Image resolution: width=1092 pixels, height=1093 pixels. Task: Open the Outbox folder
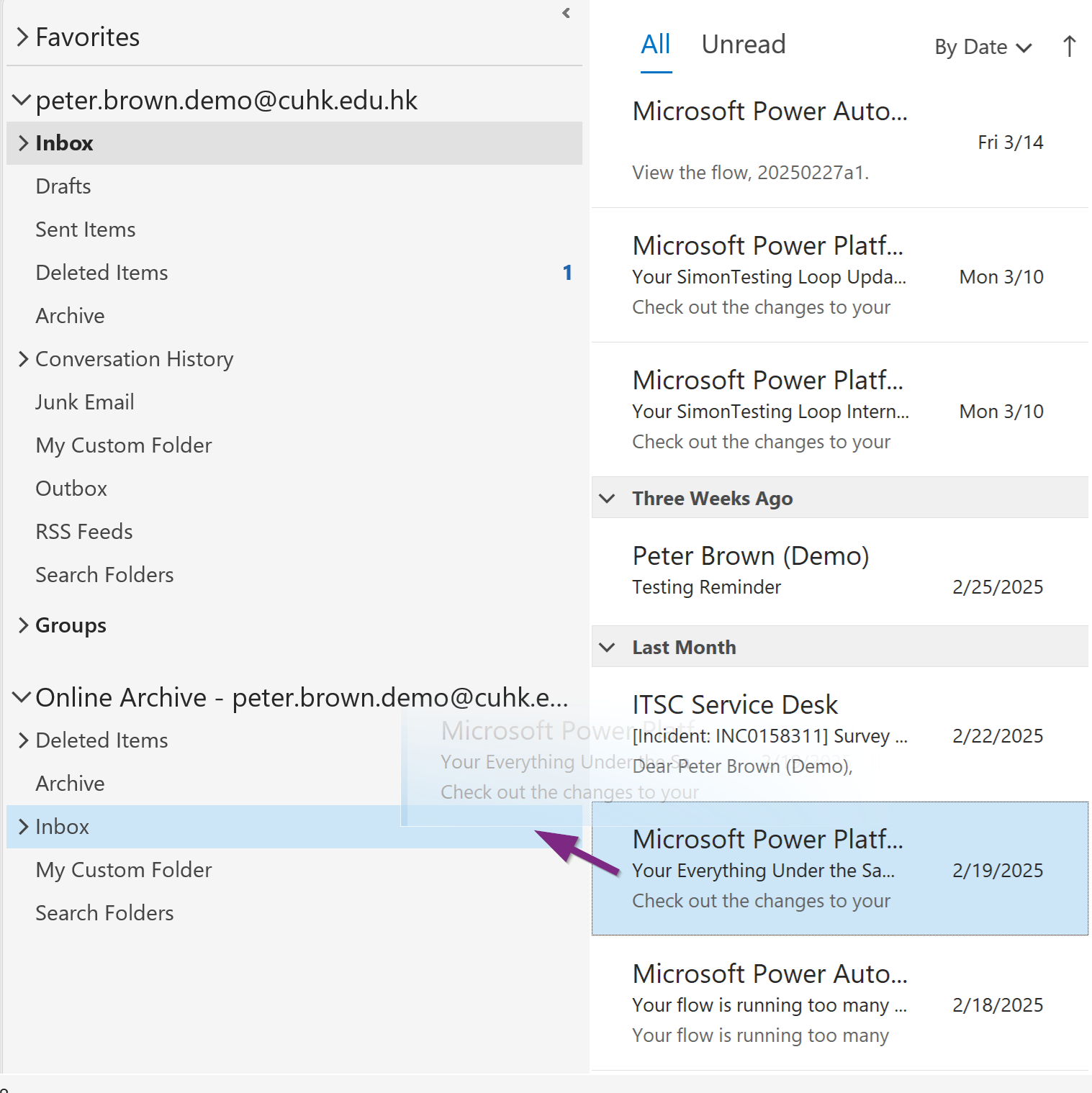pyautogui.click(x=294, y=489)
